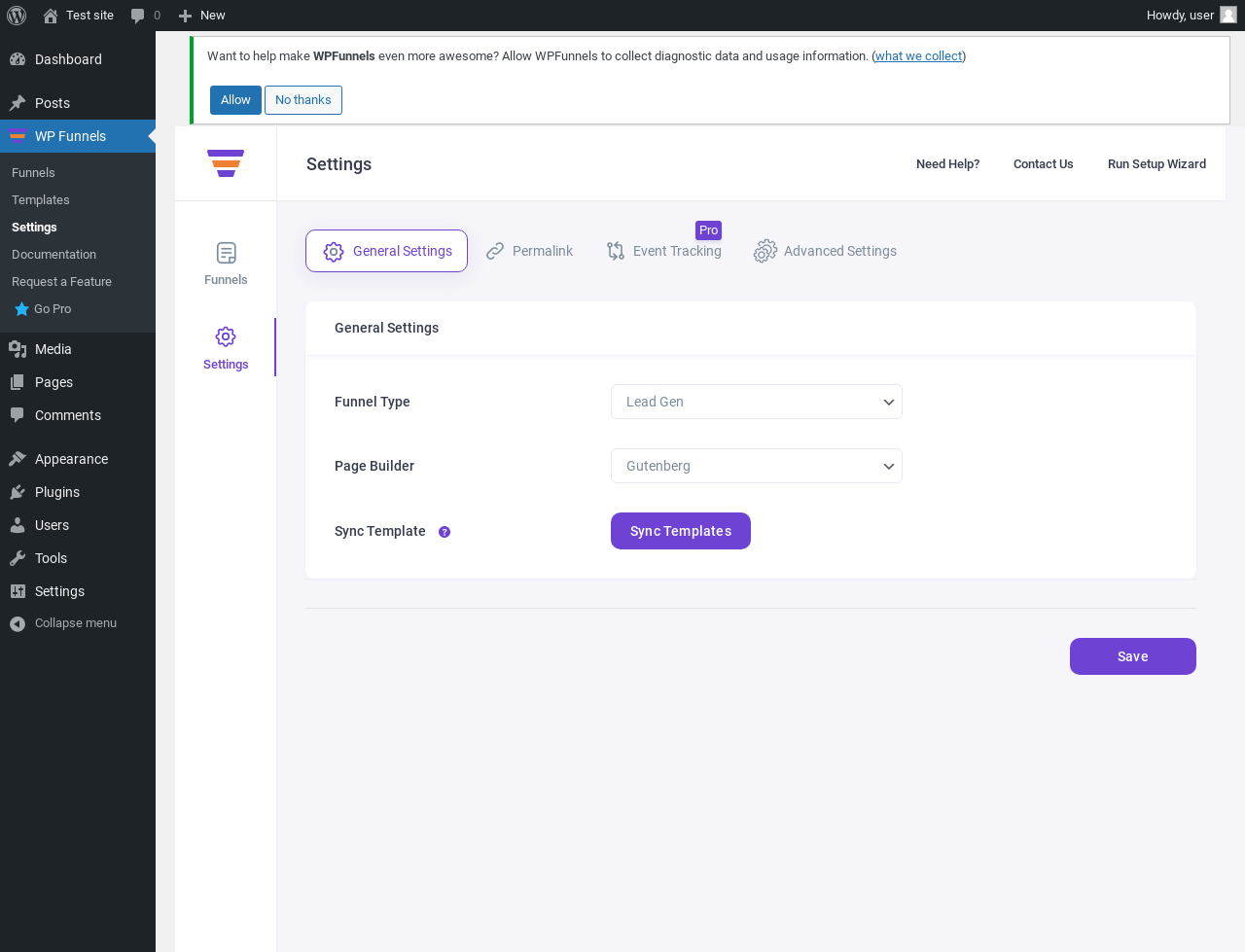
Task: Click the Tools wrench icon
Action: [18, 558]
